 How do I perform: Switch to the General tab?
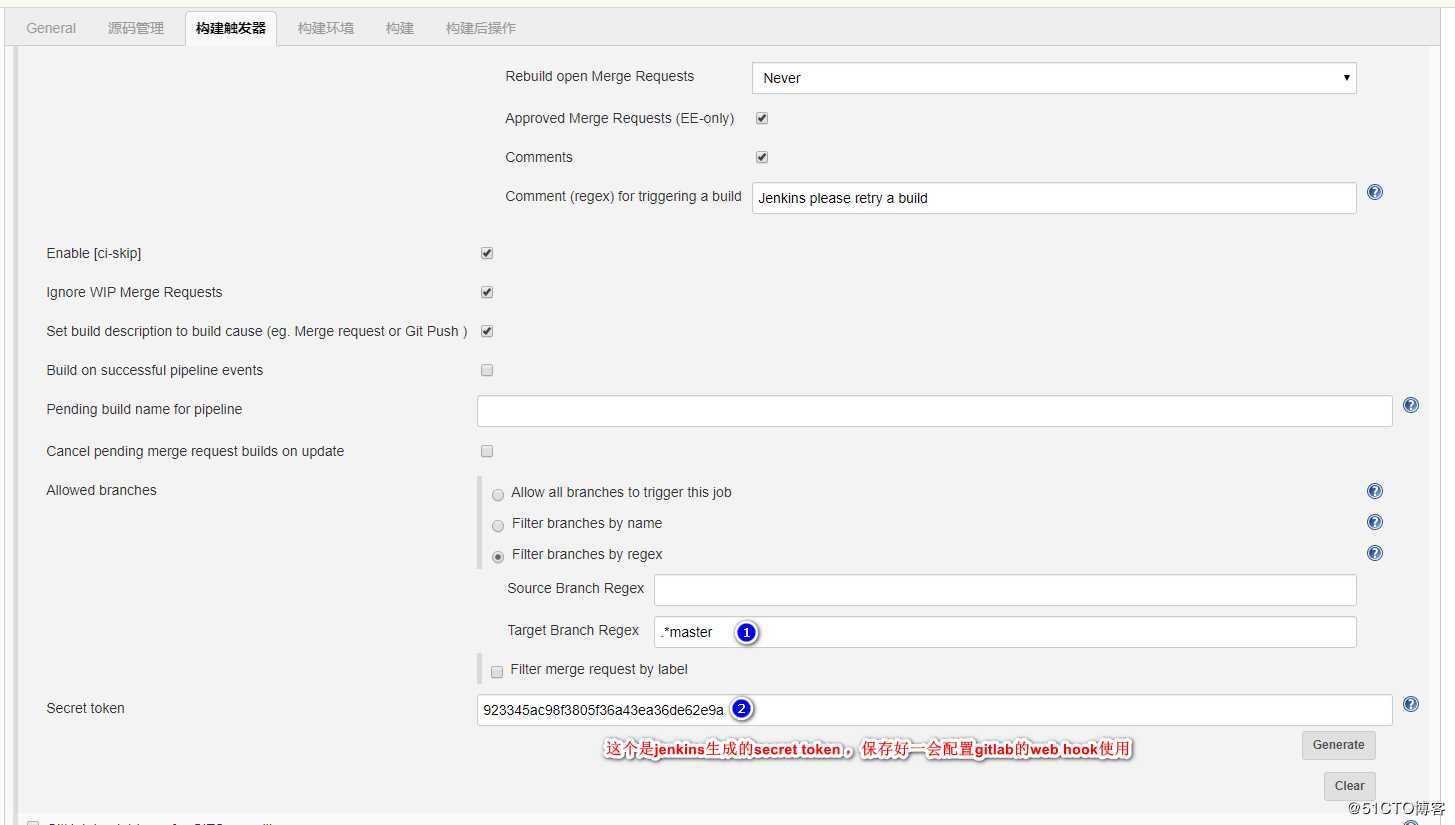tap(51, 28)
